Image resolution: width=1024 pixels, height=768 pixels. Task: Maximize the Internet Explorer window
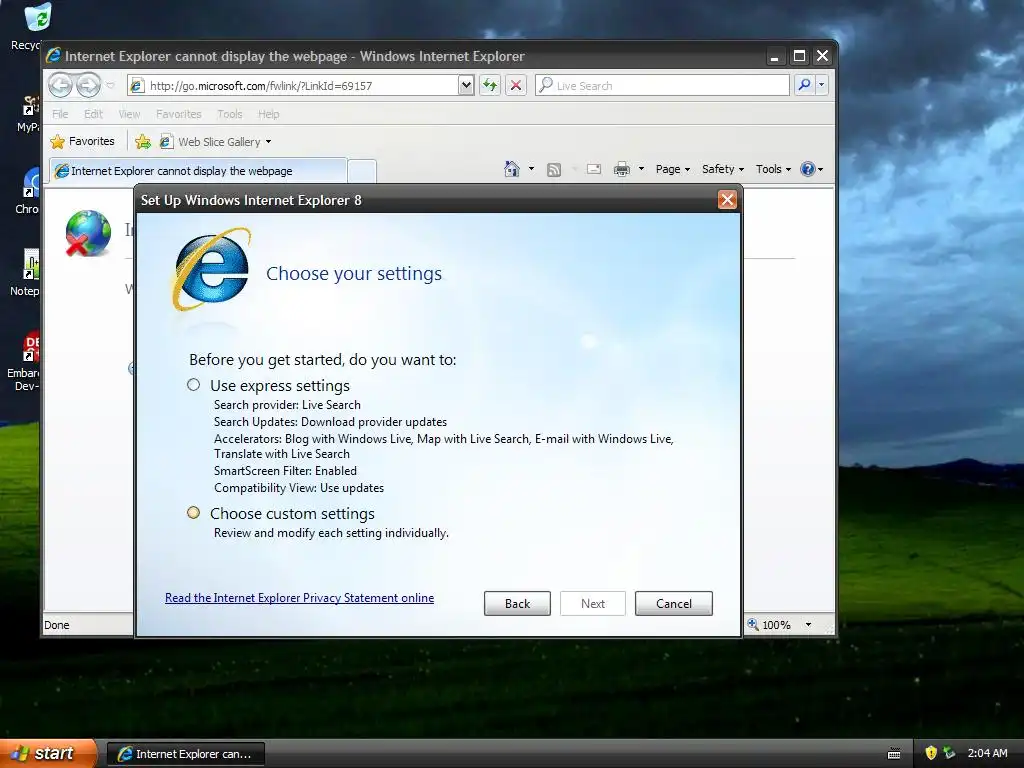pos(799,56)
